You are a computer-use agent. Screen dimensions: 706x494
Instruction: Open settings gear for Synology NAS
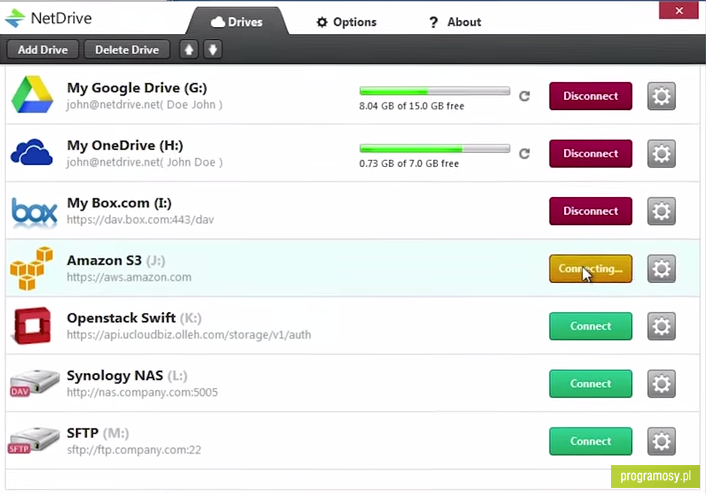tap(661, 384)
